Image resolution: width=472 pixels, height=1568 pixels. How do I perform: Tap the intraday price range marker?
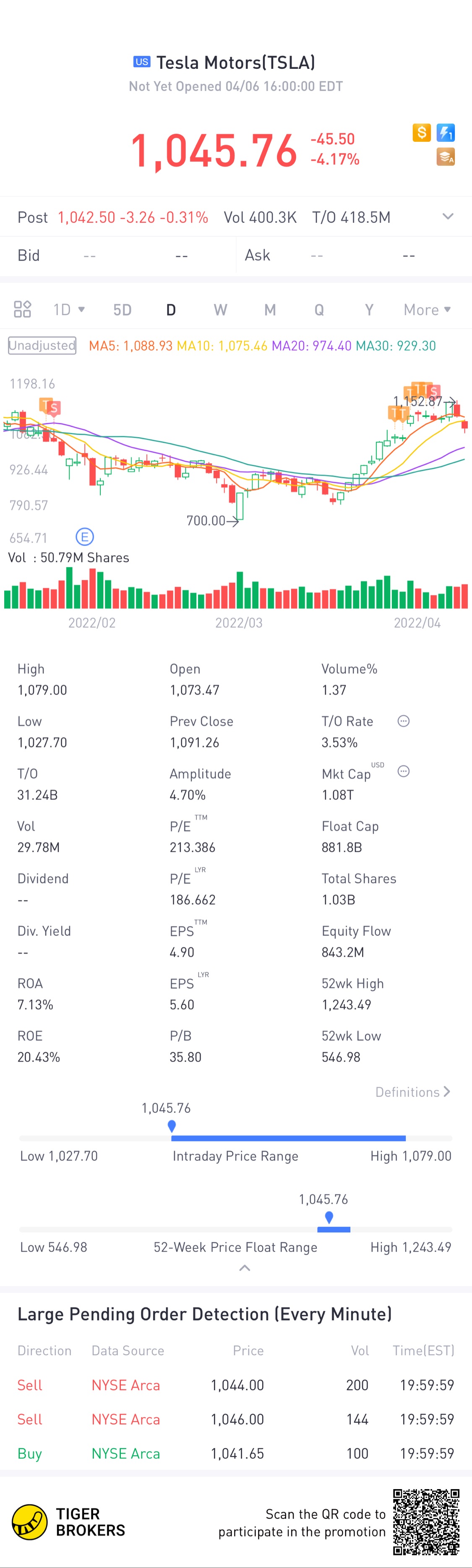172,1126
